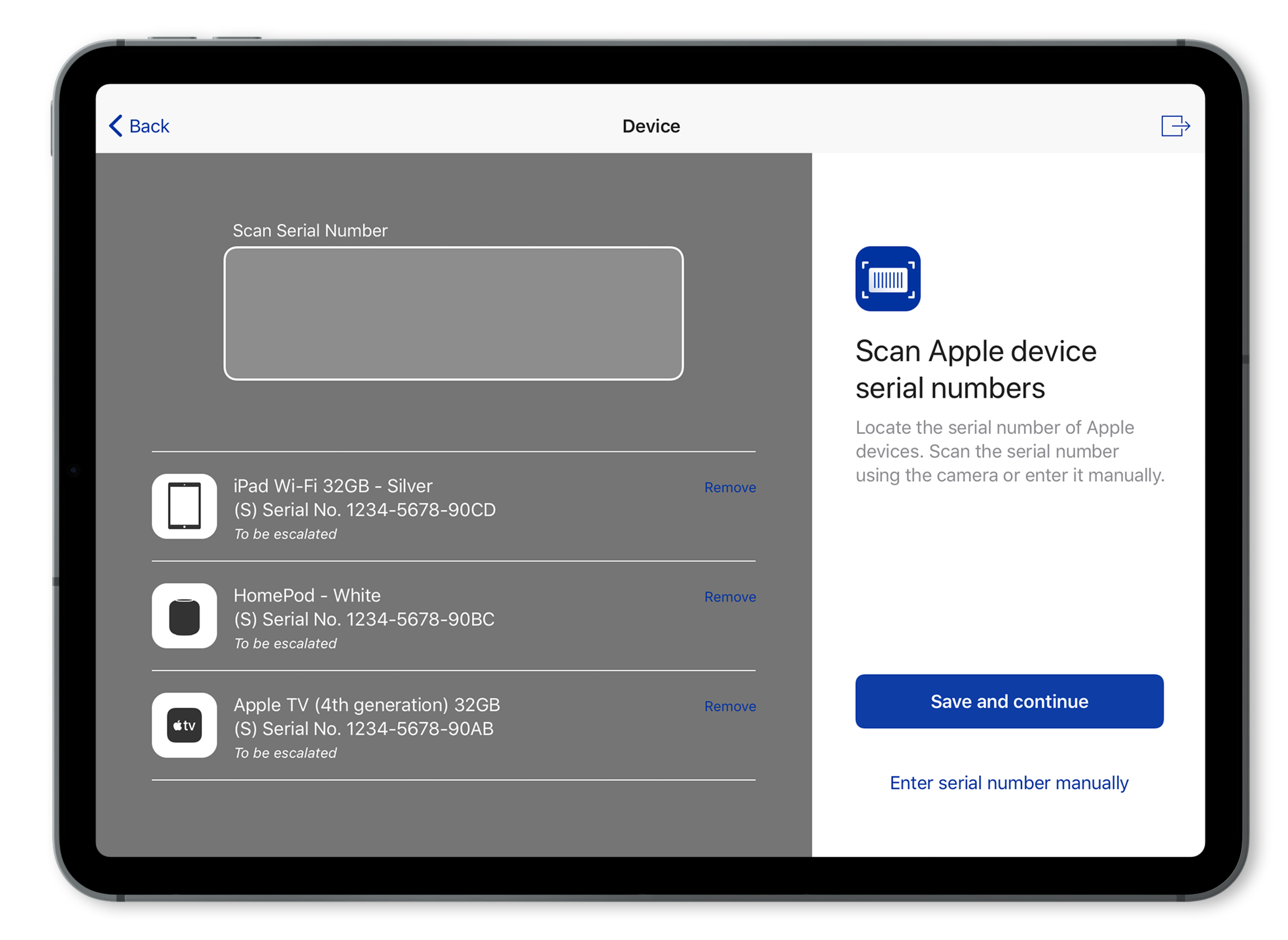Select serial number 1234-5678-90CD text
The height and width of the screenshot is (940, 1288).
pyautogui.click(x=421, y=510)
